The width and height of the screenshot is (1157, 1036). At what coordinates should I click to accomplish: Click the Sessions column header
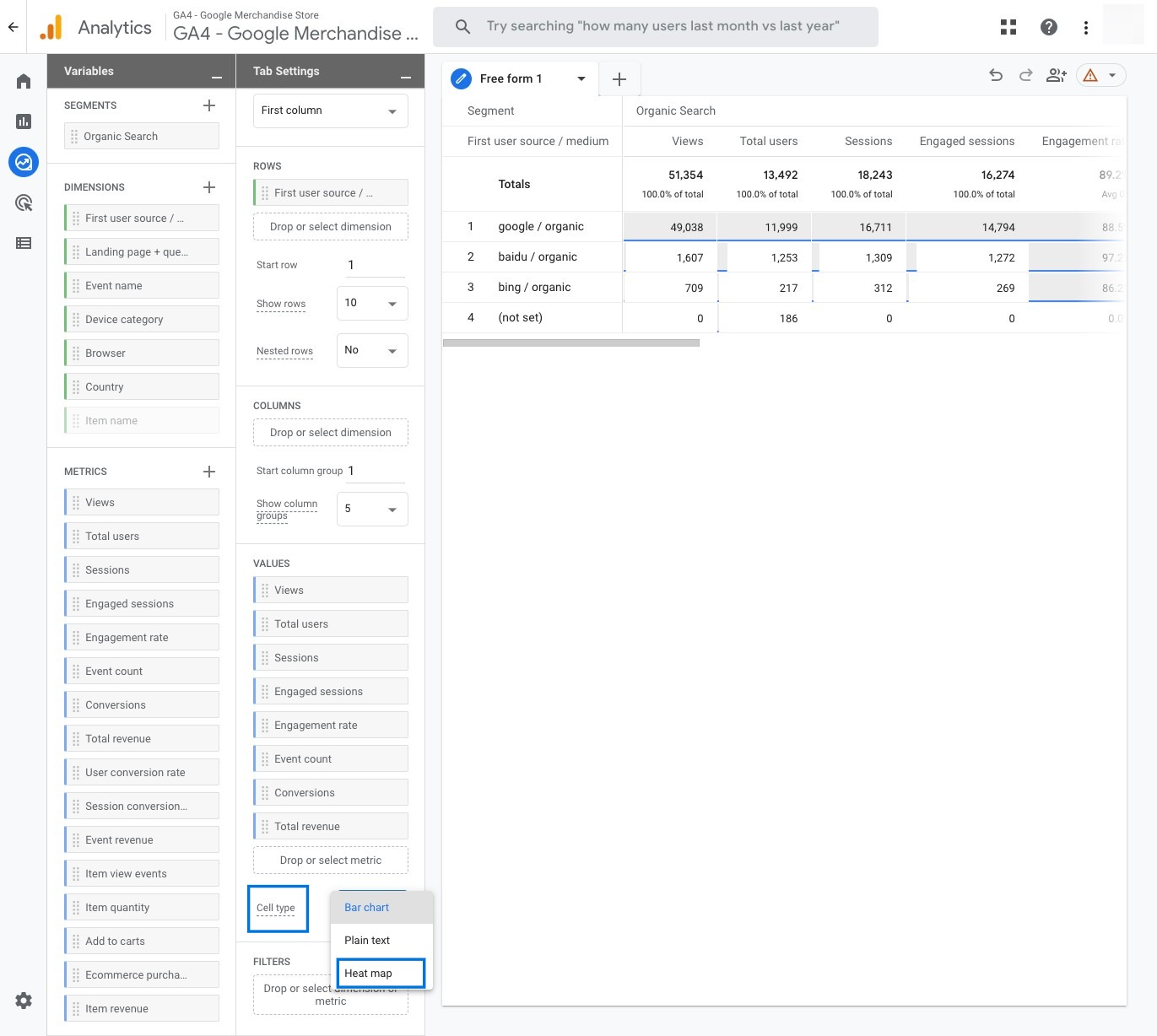pos(868,142)
